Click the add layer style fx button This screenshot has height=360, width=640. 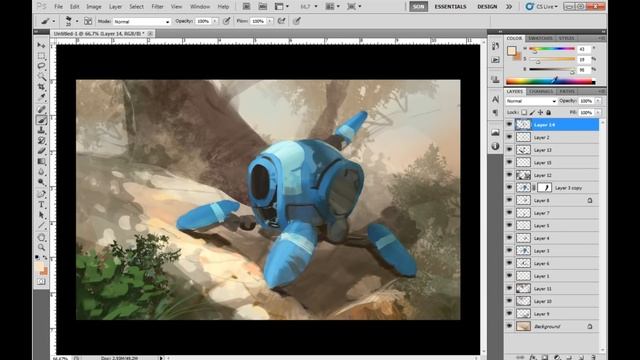click(x=533, y=357)
